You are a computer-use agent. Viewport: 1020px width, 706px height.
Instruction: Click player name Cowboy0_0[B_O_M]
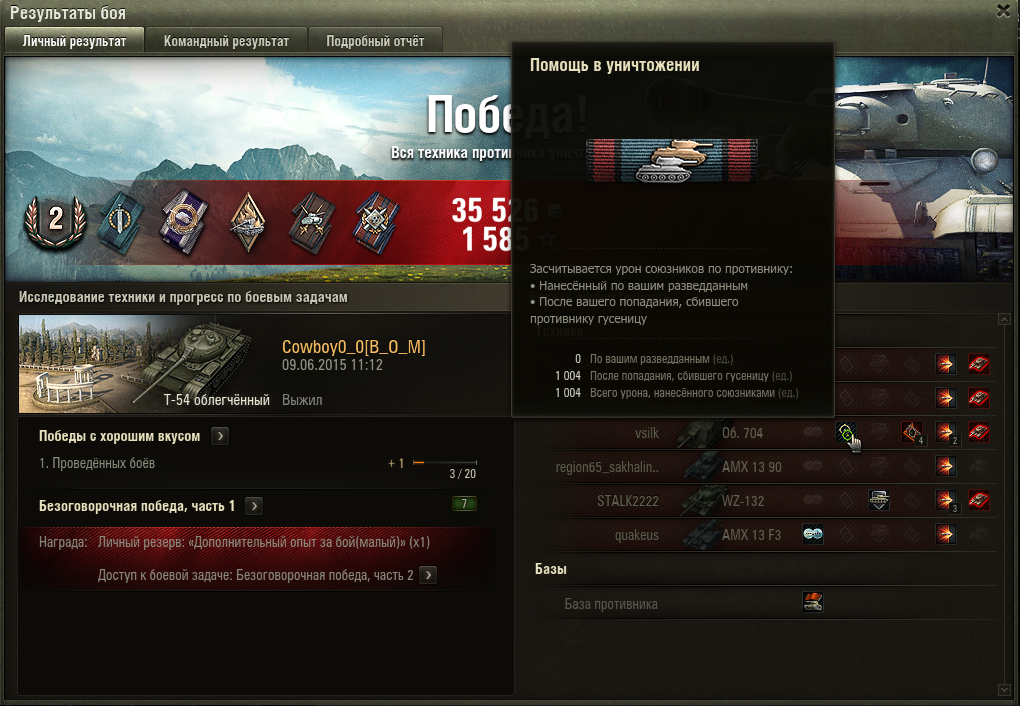(353, 347)
